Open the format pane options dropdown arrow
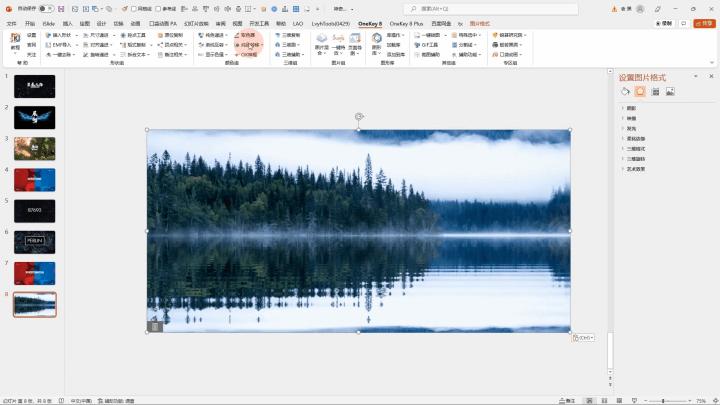Screen dimensions: 720x405 click(696, 76)
